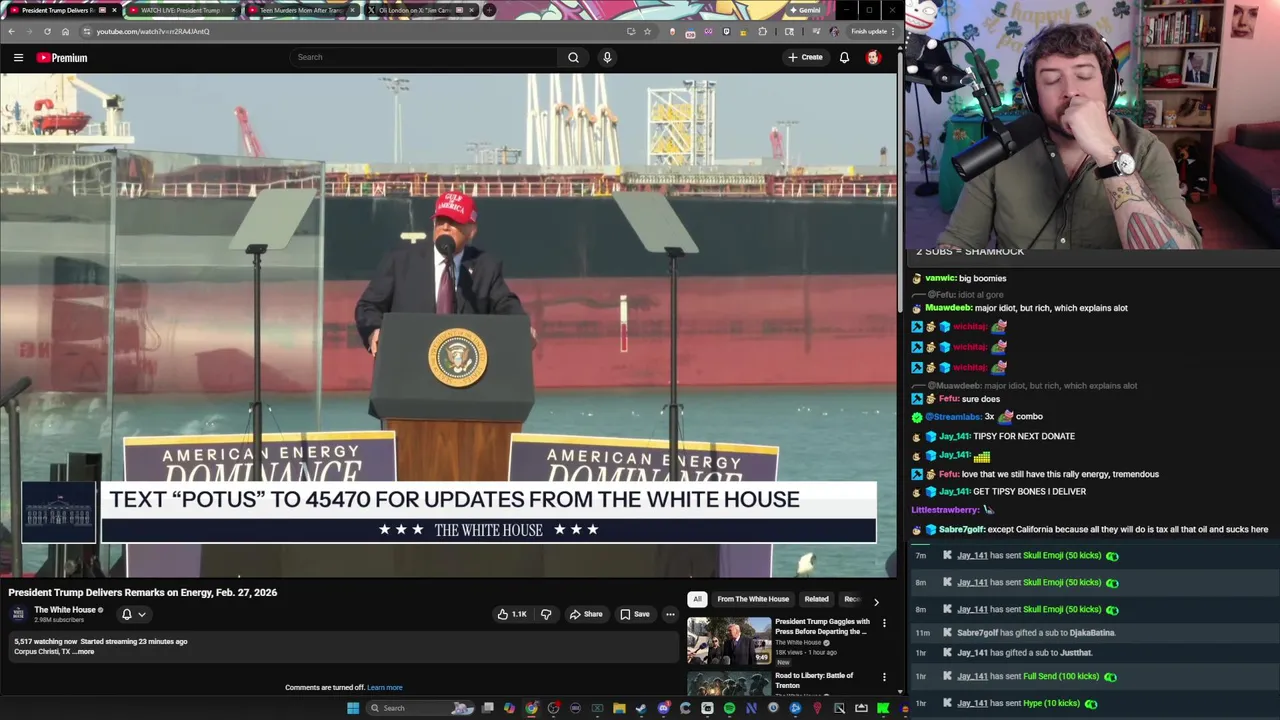Open Road to Liberty Battle of Trenton thumbnail
The image size is (1280, 720).
coord(729,684)
